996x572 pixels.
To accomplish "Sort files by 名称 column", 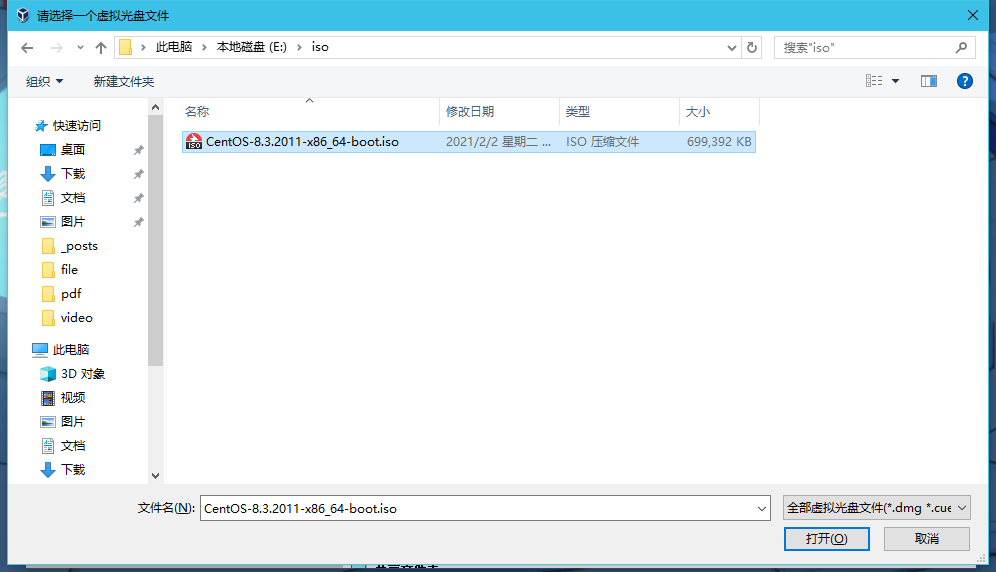I will pyautogui.click(x=310, y=112).
